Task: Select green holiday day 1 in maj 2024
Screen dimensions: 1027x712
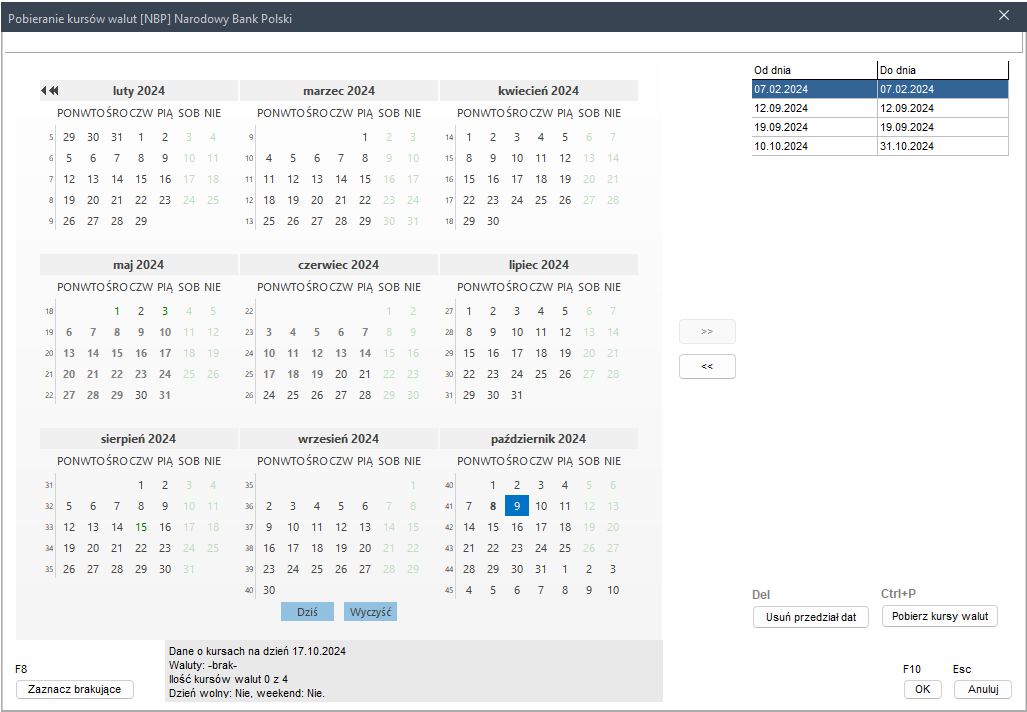Action: tap(117, 311)
